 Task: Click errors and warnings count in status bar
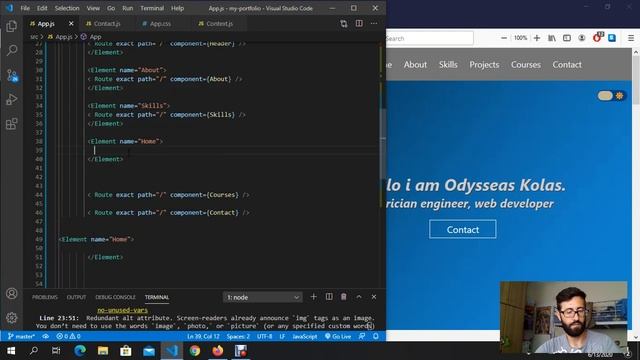pos(68,336)
